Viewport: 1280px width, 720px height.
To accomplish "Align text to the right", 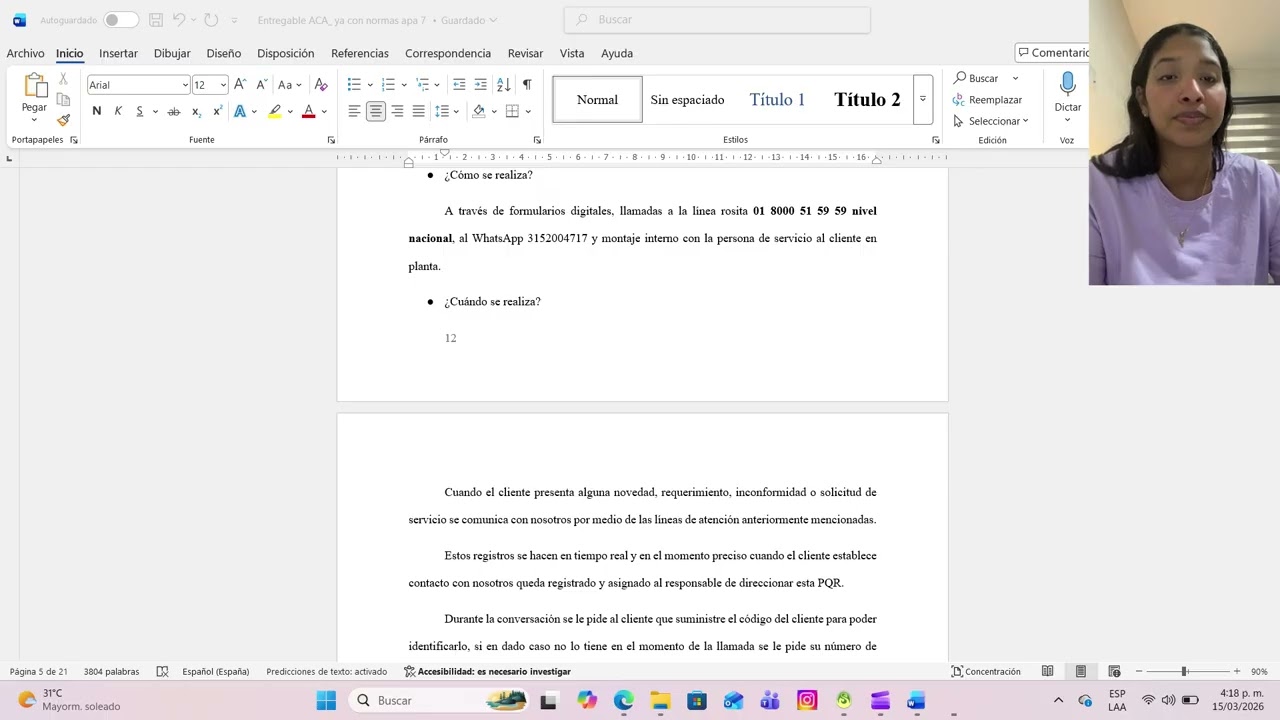I will pos(397,111).
